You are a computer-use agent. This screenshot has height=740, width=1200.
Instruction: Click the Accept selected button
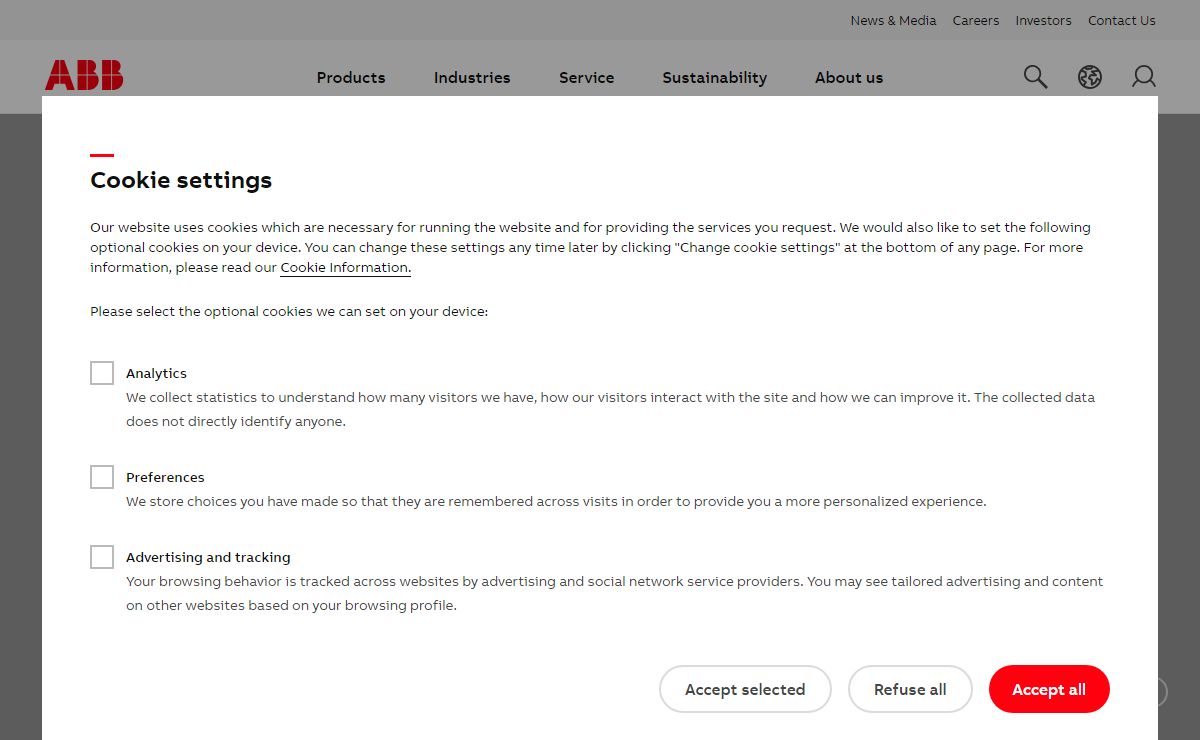pyautogui.click(x=745, y=689)
